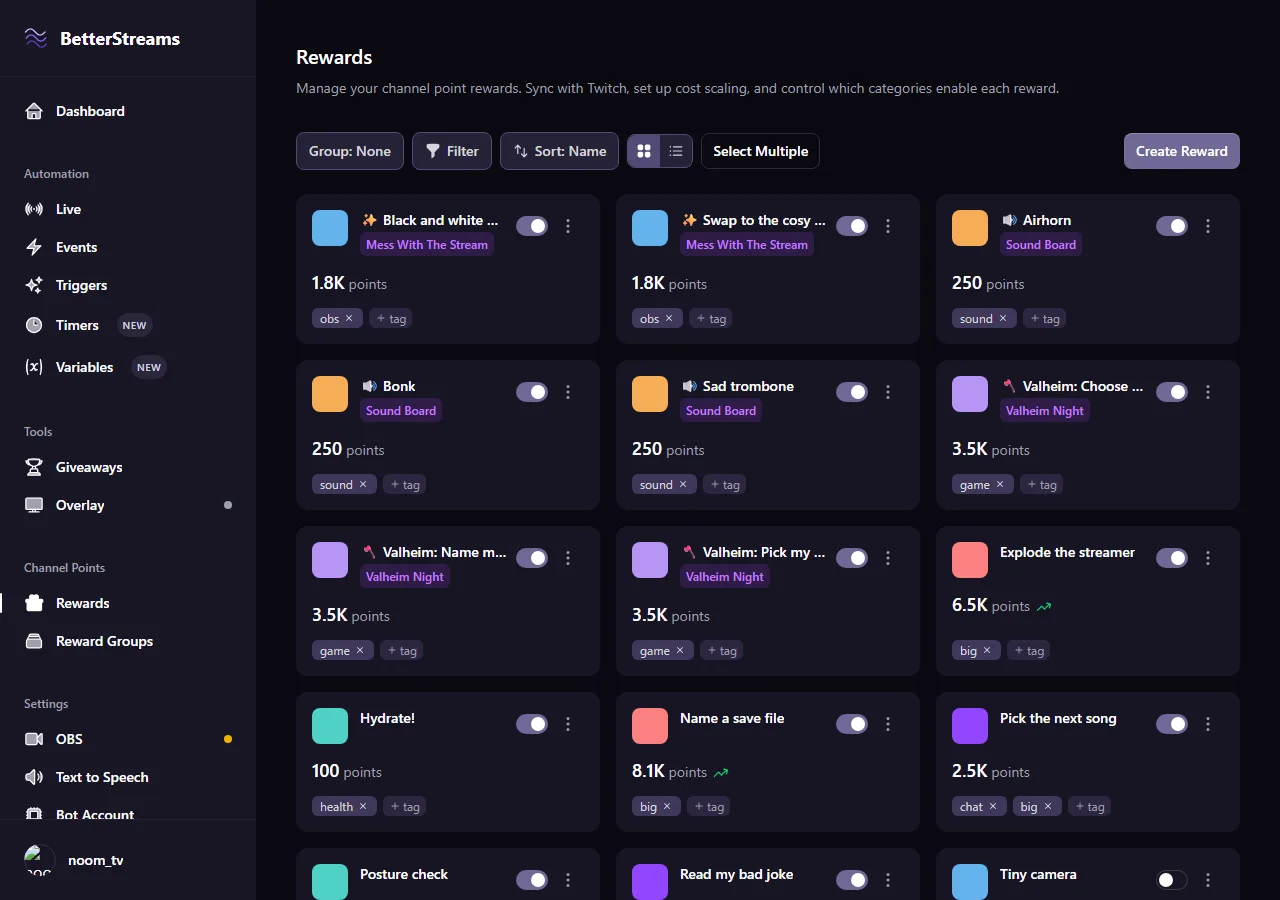Image resolution: width=1280 pixels, height=900 pixels.
Task: Remove the obs tag from Black and white reward
Action: click(349, 319)
